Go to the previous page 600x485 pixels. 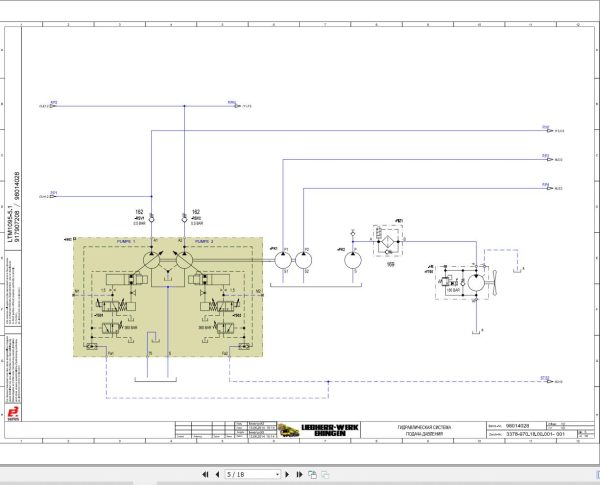tap(217, 474)
